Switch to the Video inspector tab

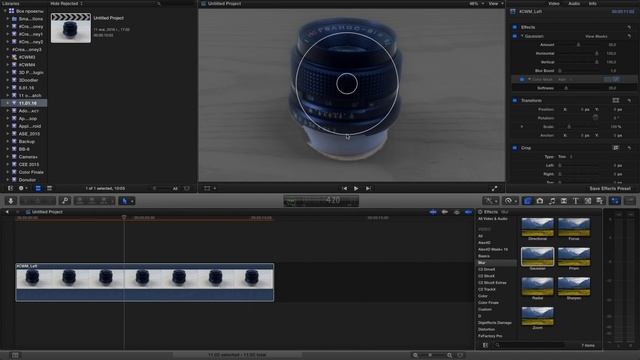[x=553, y=4]
